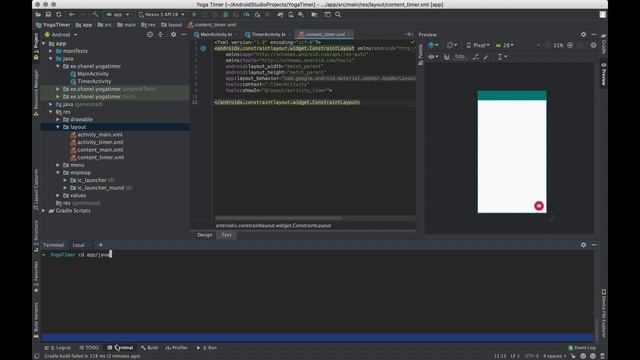Click the Make Project hammer icon
Screen dimensions: 640x360
tap(95, 14)
